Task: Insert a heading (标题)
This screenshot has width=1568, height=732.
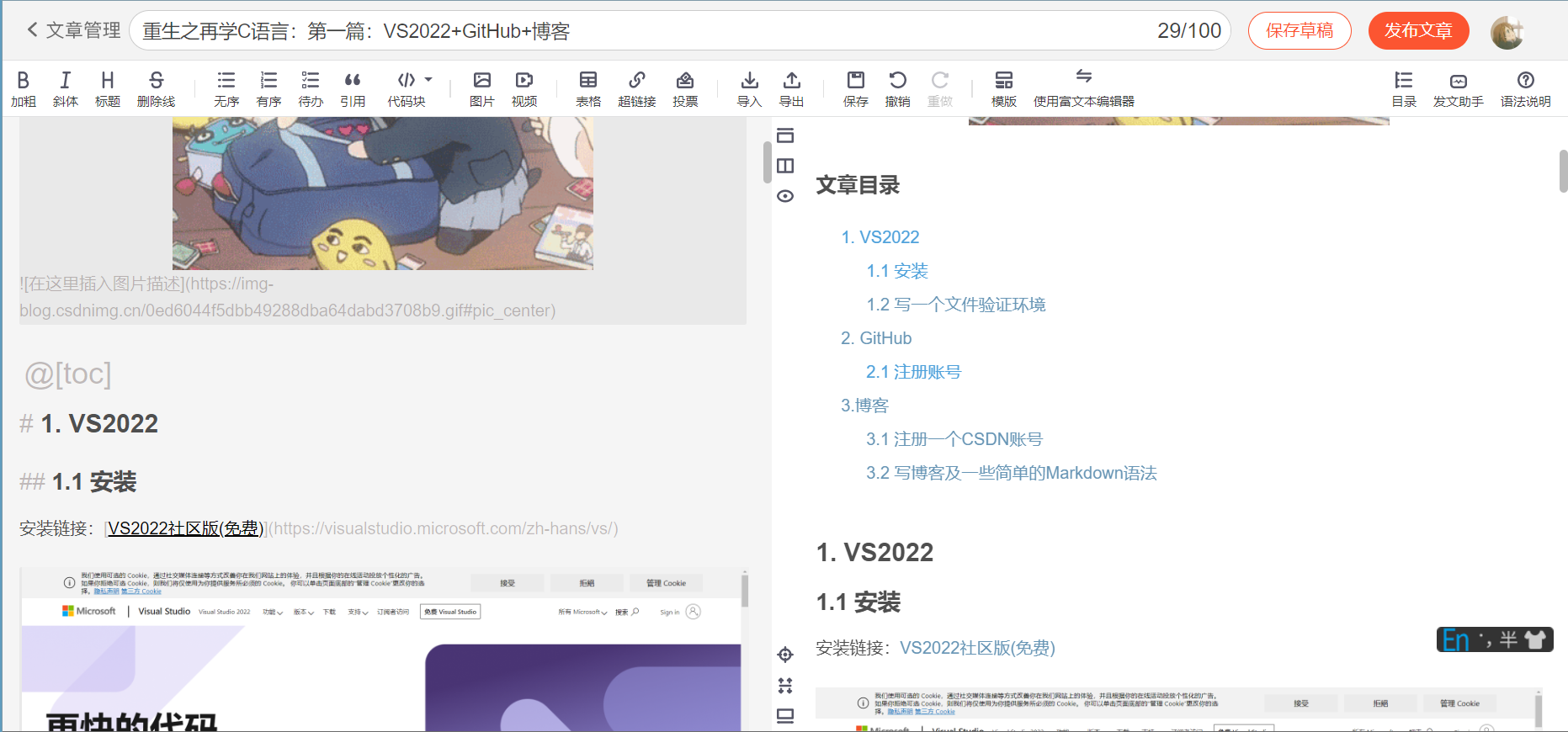Action: (108, 89)
